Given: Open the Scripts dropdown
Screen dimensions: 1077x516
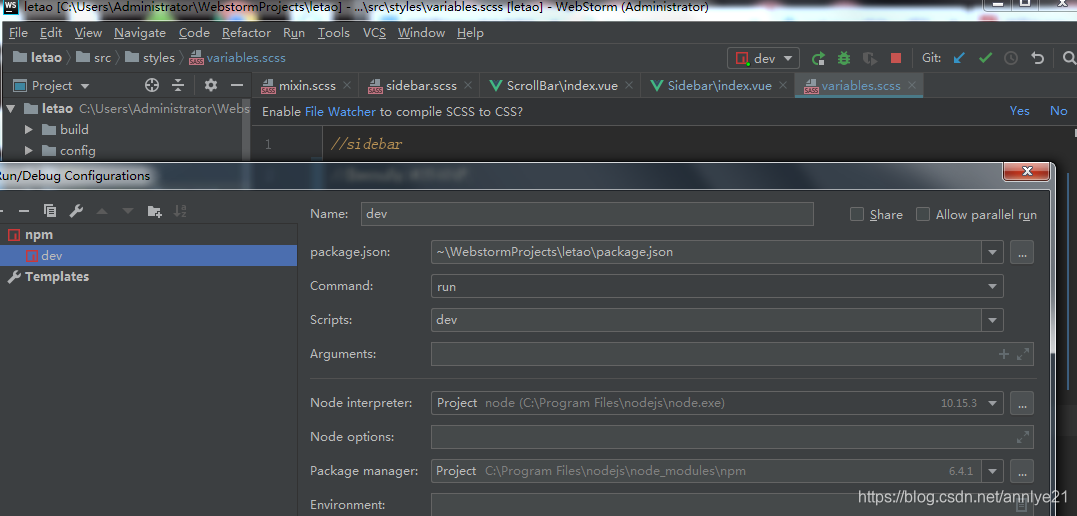Looking at the screenshot, I should click(x=993, y=319).
